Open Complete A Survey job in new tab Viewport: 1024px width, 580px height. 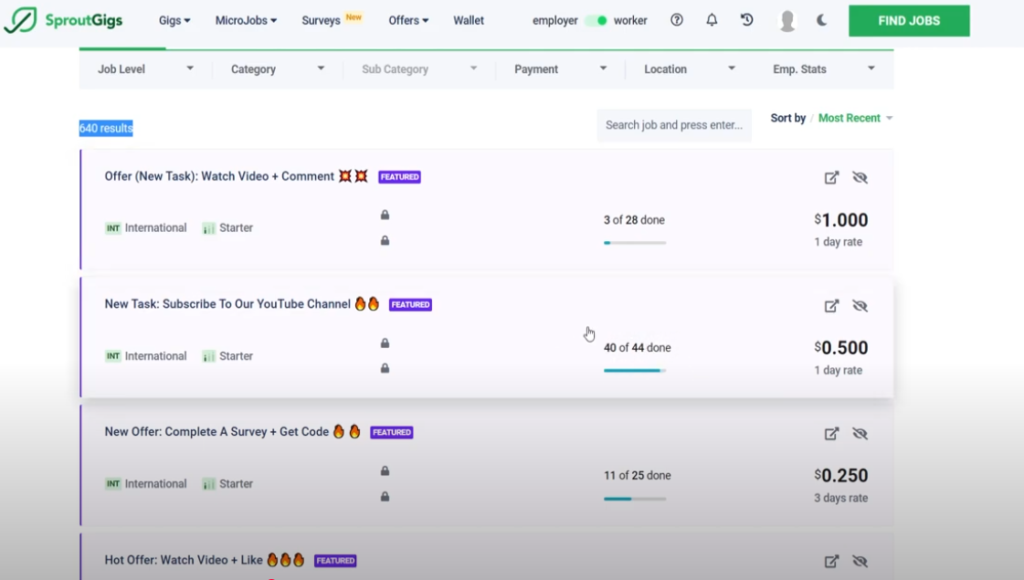point(831,434)
